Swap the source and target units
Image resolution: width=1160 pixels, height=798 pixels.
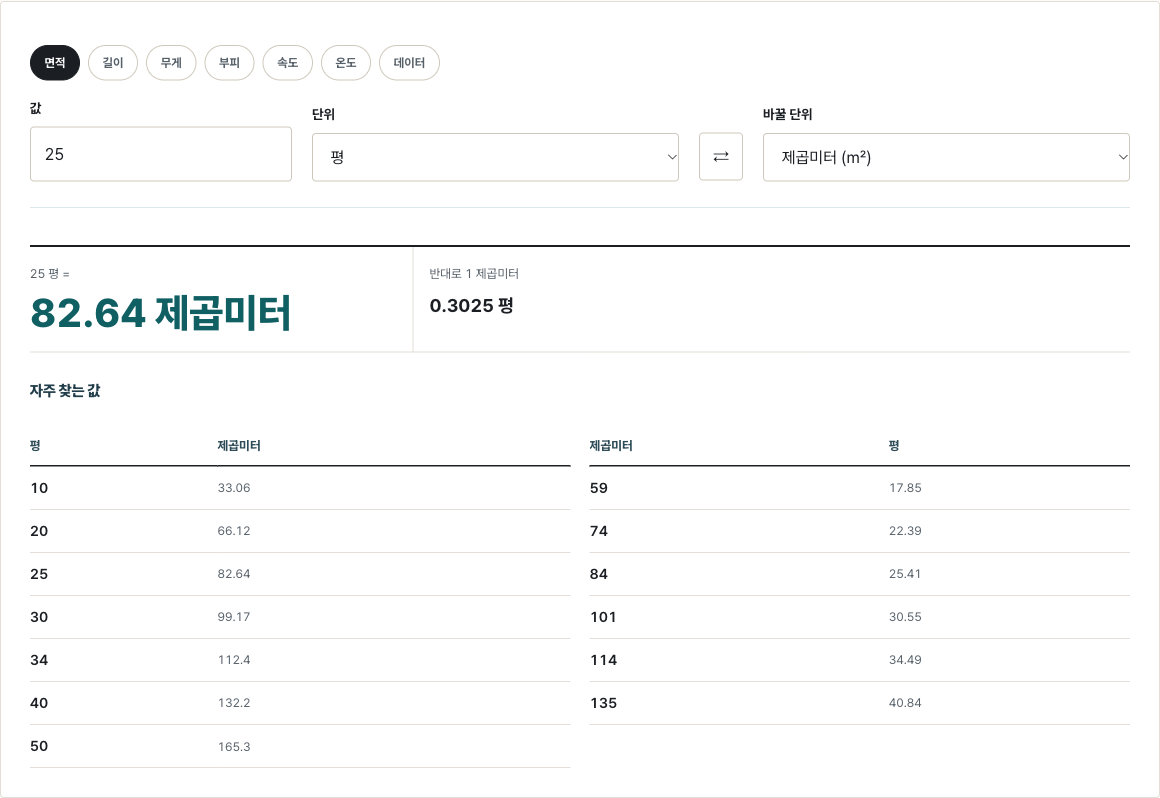(x=721, y=157)
